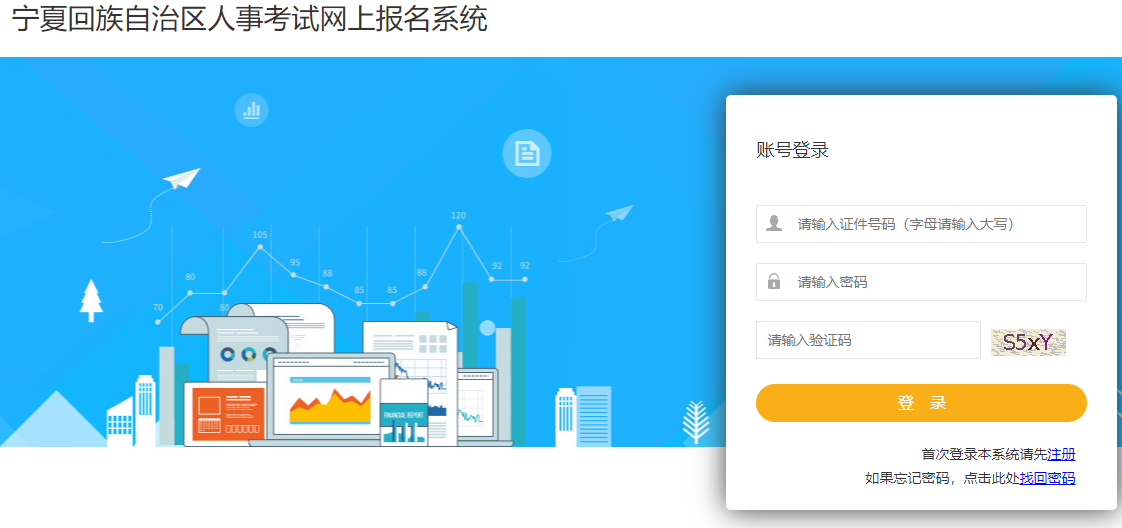Refresh the S5xY captcha image

coord(1028,343)
